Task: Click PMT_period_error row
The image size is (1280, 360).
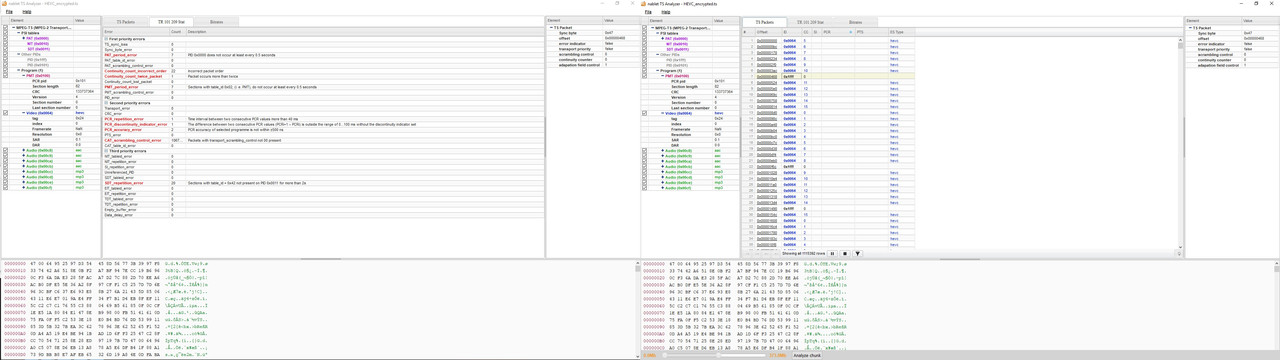Action: pos(324,87)
